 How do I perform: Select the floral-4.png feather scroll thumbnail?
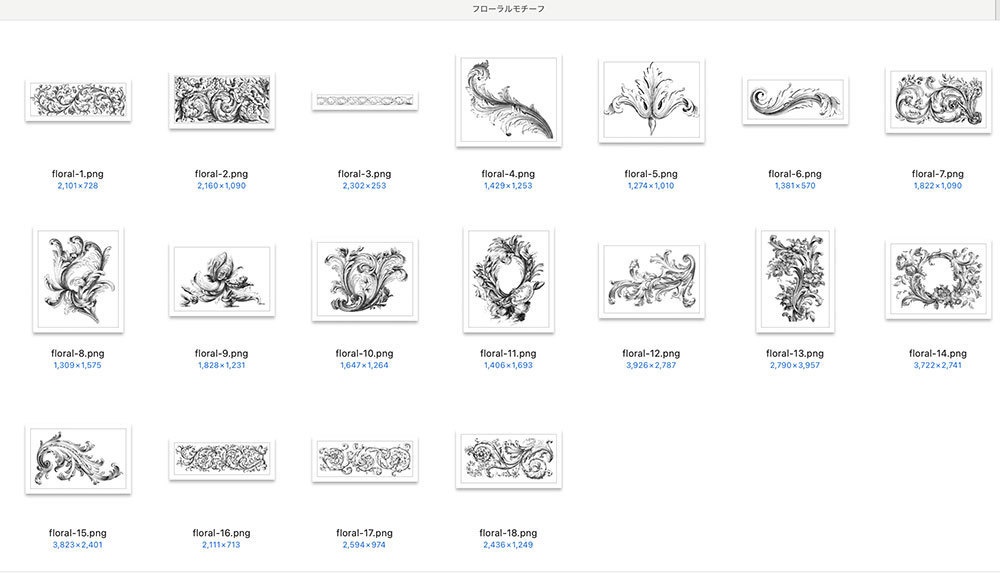[x=508, y=100]
